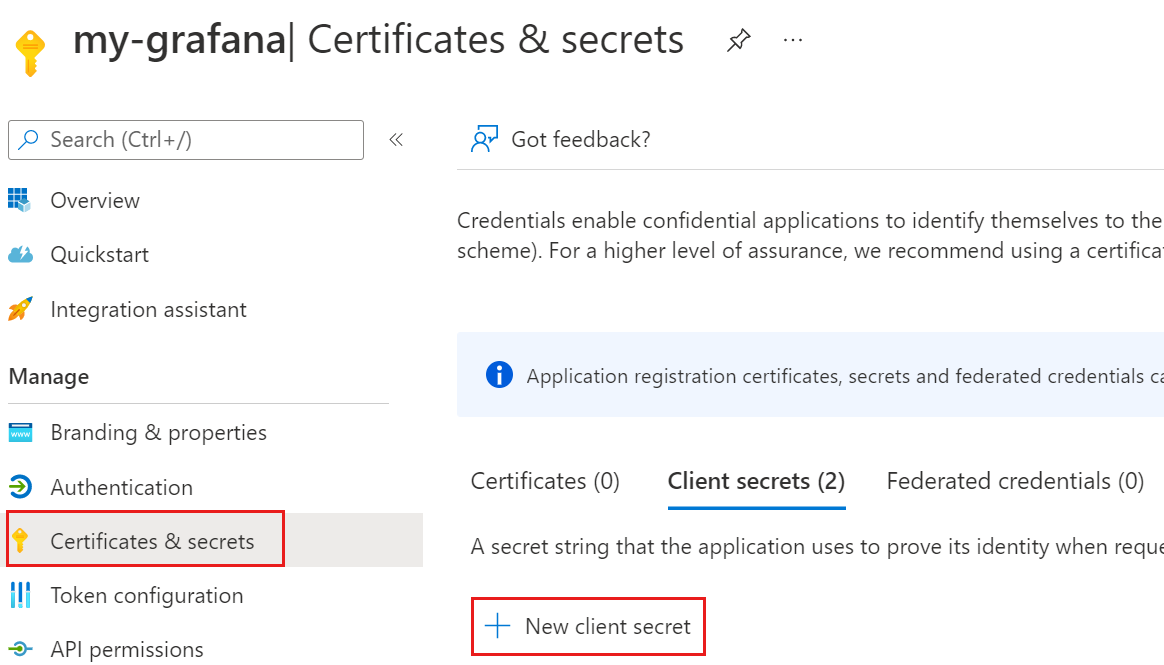The height and width of the screenshot is (665, 1164).
Task: Select Certificates & secrets sidebar item
Action: tap(152, 541)
